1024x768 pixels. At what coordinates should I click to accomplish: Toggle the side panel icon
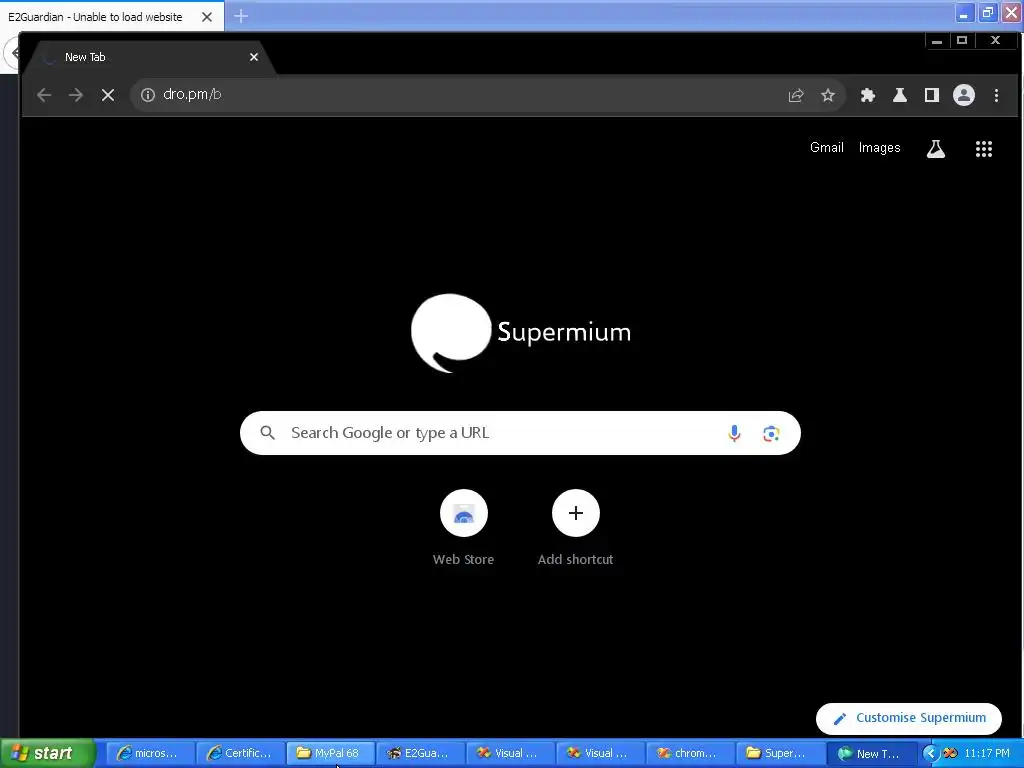point(932,95)
